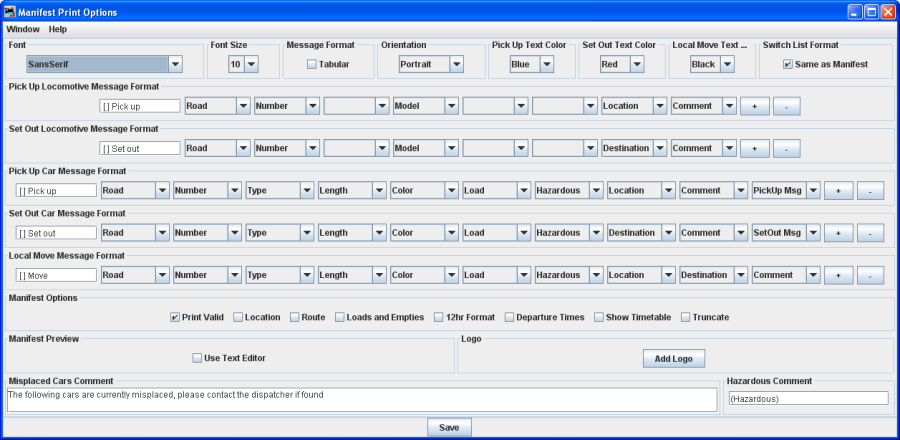Image resolution: width=900 pixels, height=440 pixels.
Task: Expand the Orientation Portrait dropdown
Action: [x=428, y=64]
